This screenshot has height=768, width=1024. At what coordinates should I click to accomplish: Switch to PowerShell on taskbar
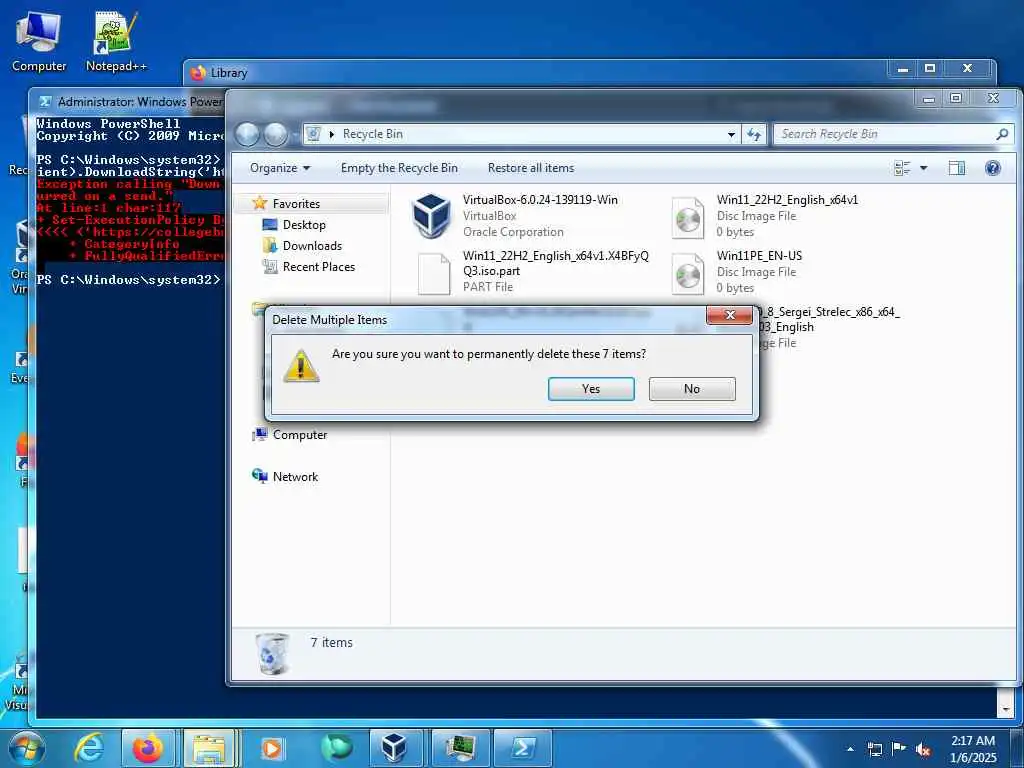pos(522,748)
